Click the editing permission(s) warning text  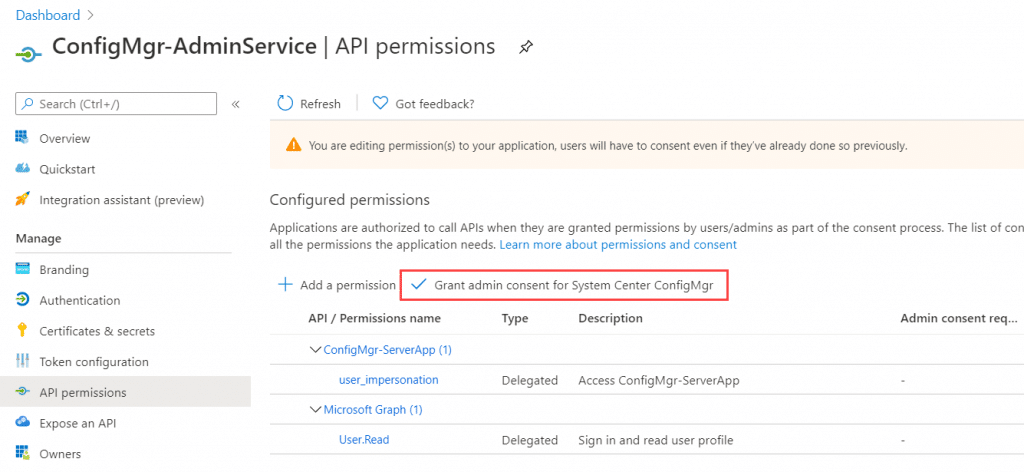click(x=607, y=146)
